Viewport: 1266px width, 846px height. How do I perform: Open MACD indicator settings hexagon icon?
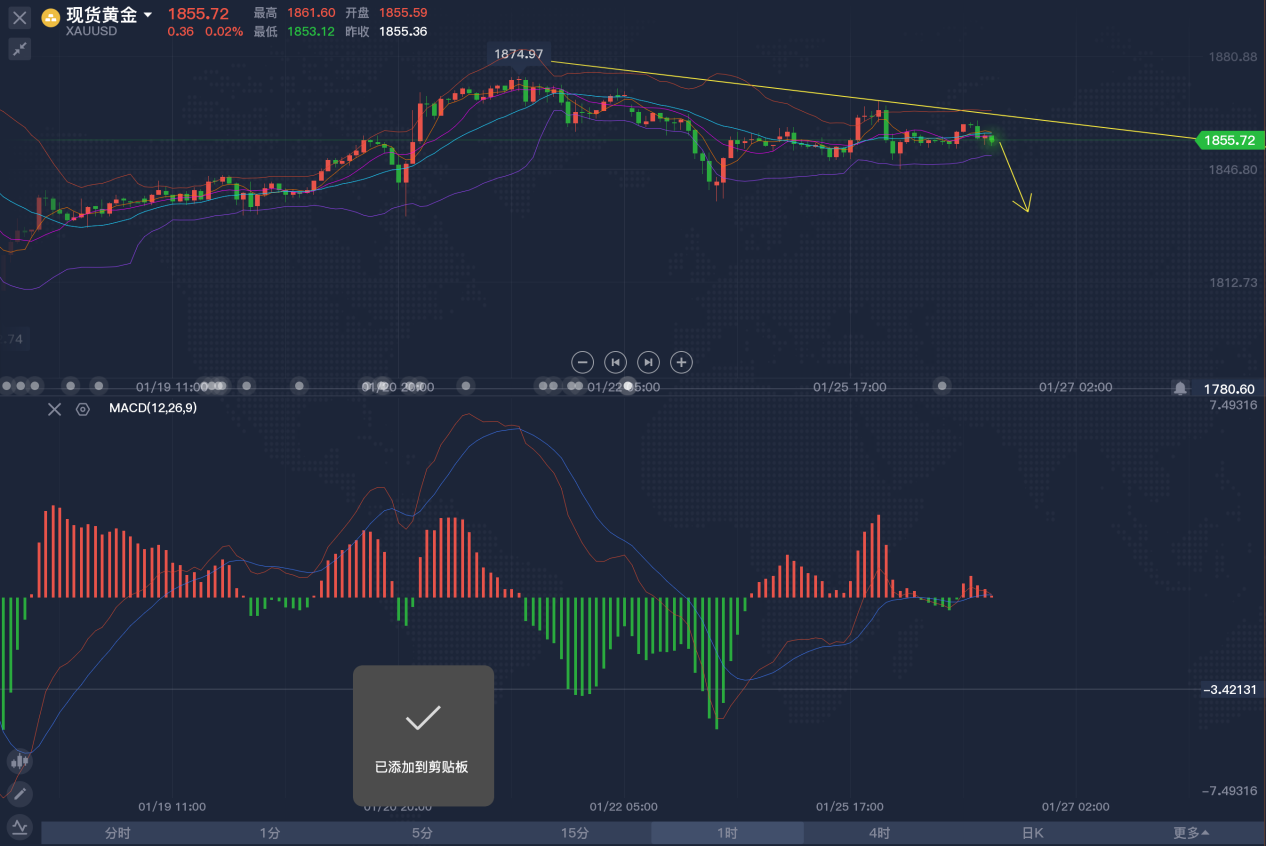pos(83,409)
